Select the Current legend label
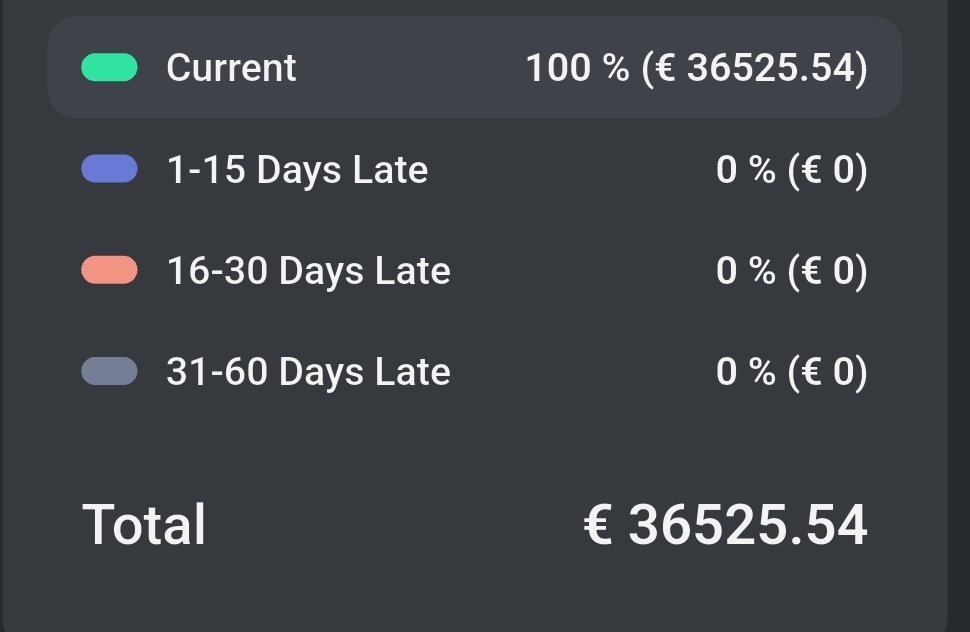Viewport: 970px width, 632px height. 231,67
